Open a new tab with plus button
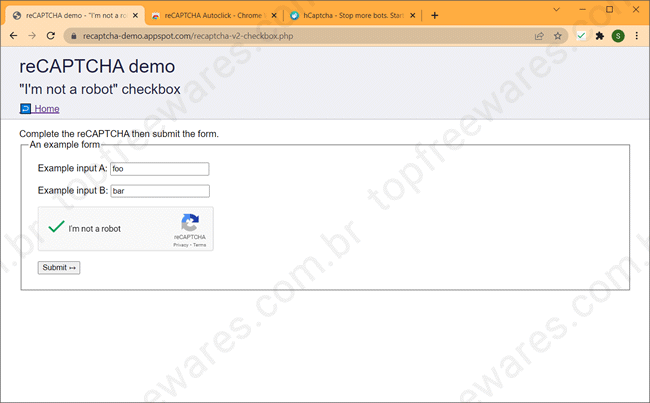Image resolution: width=650 pixels, height=403 pixels. pos(434,16)
